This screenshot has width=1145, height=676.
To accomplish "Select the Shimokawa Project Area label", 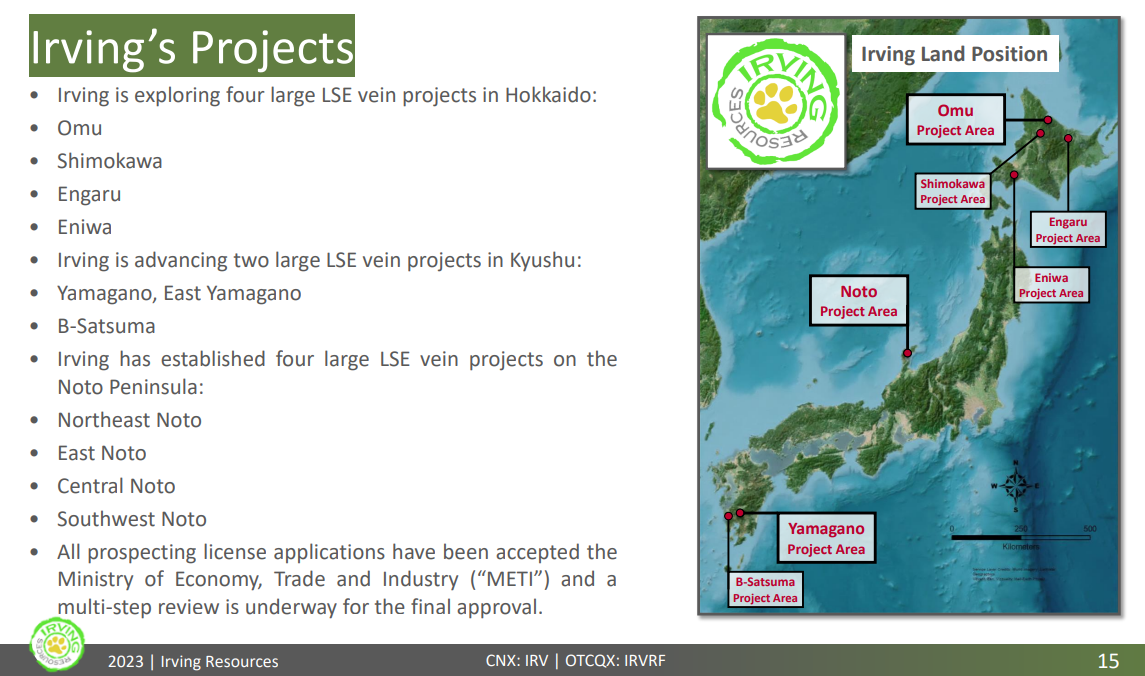I will (952, 191).
